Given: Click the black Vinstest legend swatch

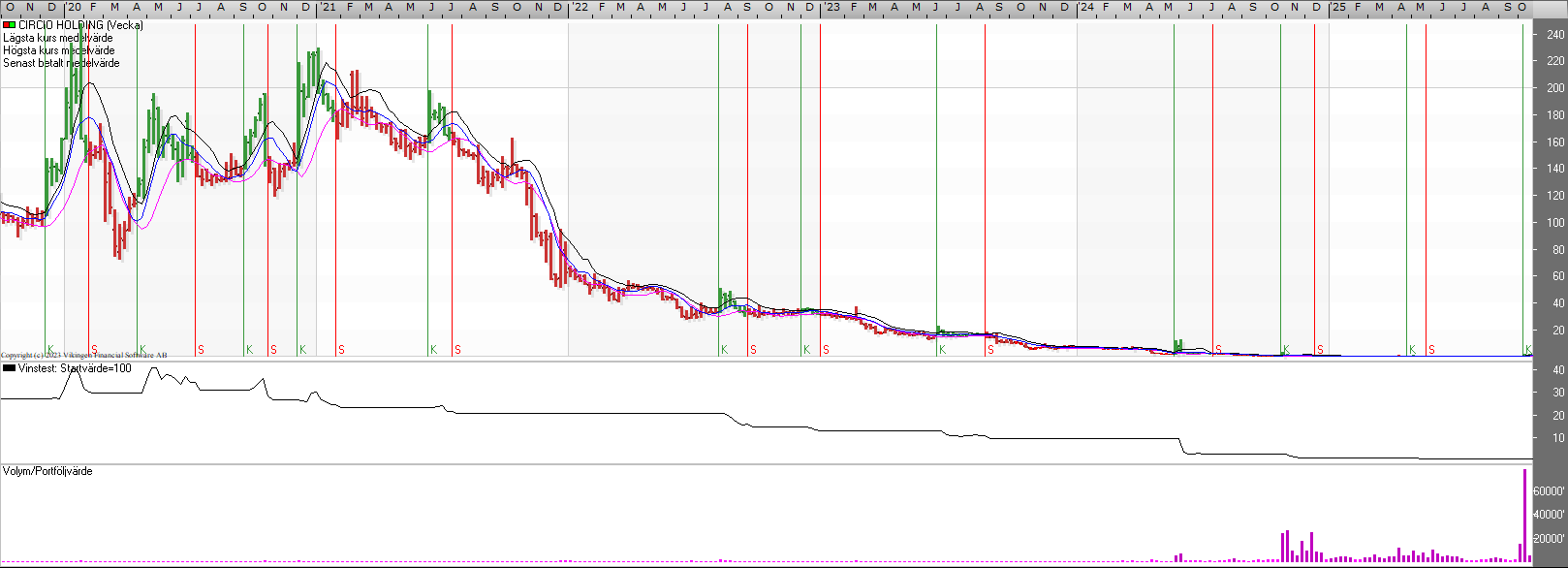Looking at the screenshot, I should click(x=9, y=368).
